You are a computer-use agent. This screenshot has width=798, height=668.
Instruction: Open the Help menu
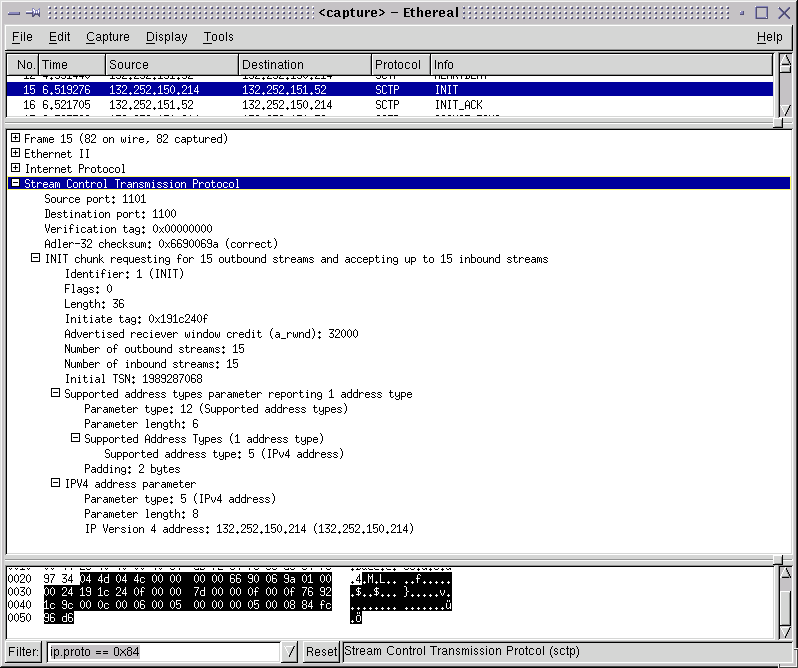(769, 37)
